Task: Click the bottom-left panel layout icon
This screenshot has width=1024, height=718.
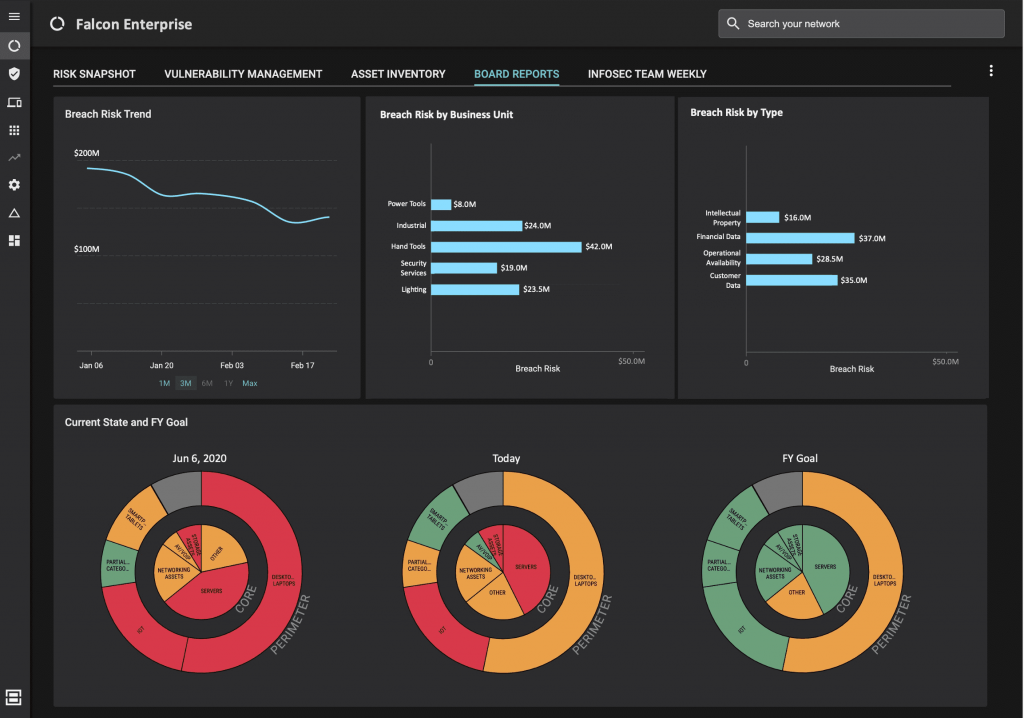Action: click(x=14, y=696)
